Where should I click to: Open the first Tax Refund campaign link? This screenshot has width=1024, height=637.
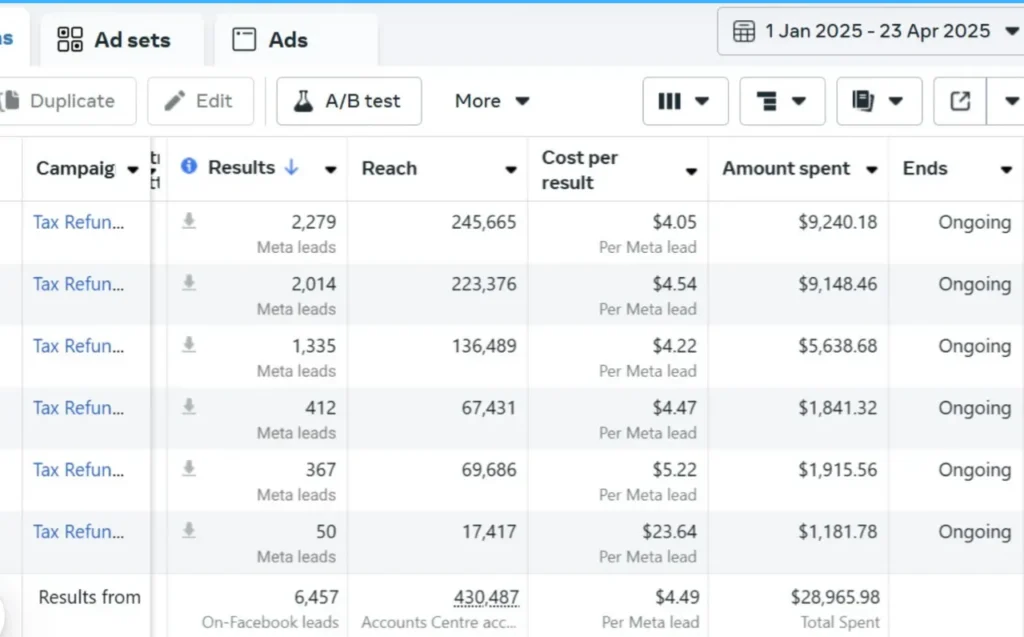coord(78,222)
